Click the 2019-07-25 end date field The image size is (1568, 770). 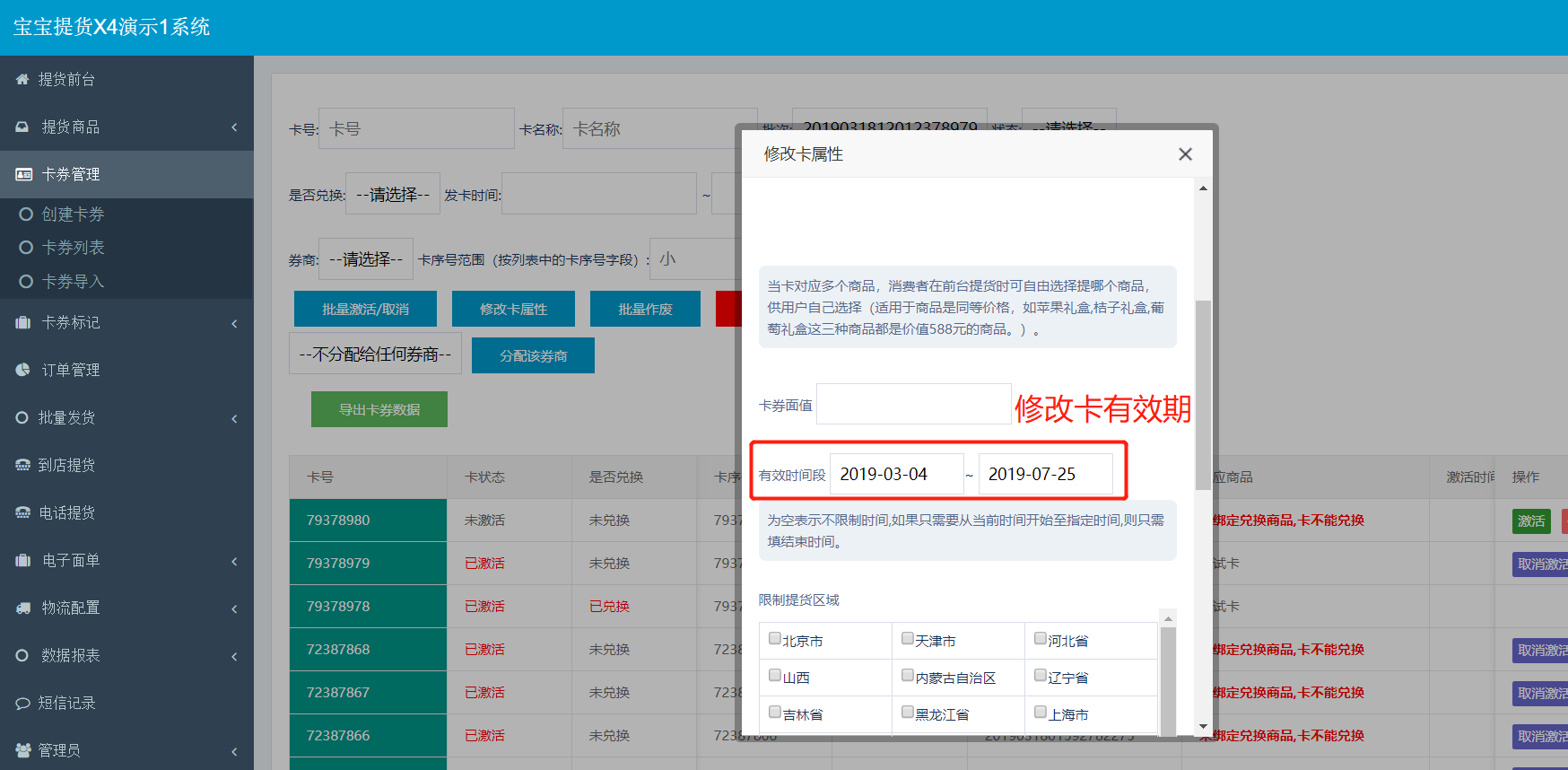1045,474
